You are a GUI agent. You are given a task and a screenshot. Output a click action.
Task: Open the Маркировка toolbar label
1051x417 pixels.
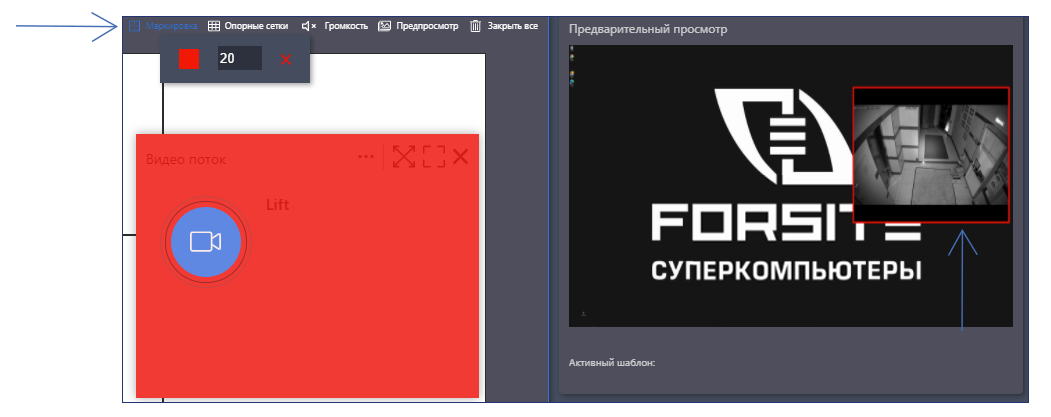[172, 26]
